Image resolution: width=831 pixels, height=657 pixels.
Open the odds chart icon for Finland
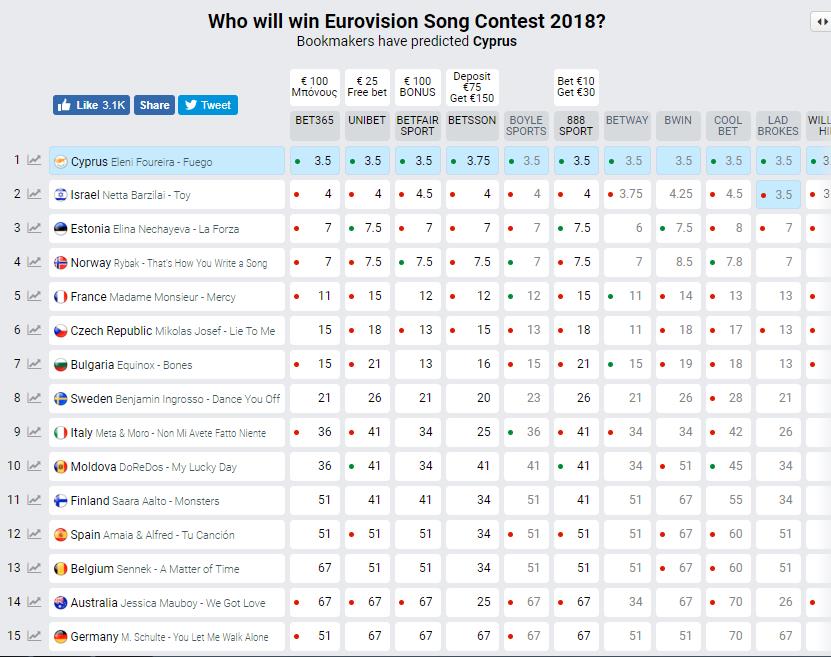(34, 500)
